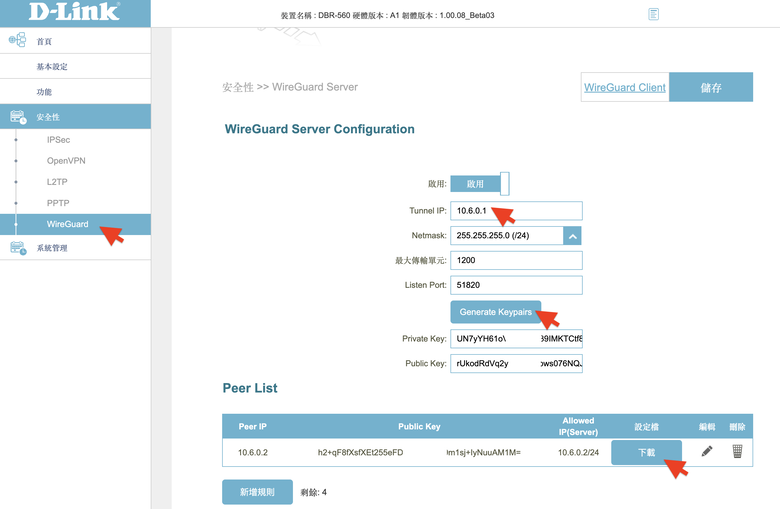Click the Listen Port field 51820
Screen dimensions: 780x509
tap(516, 285)
